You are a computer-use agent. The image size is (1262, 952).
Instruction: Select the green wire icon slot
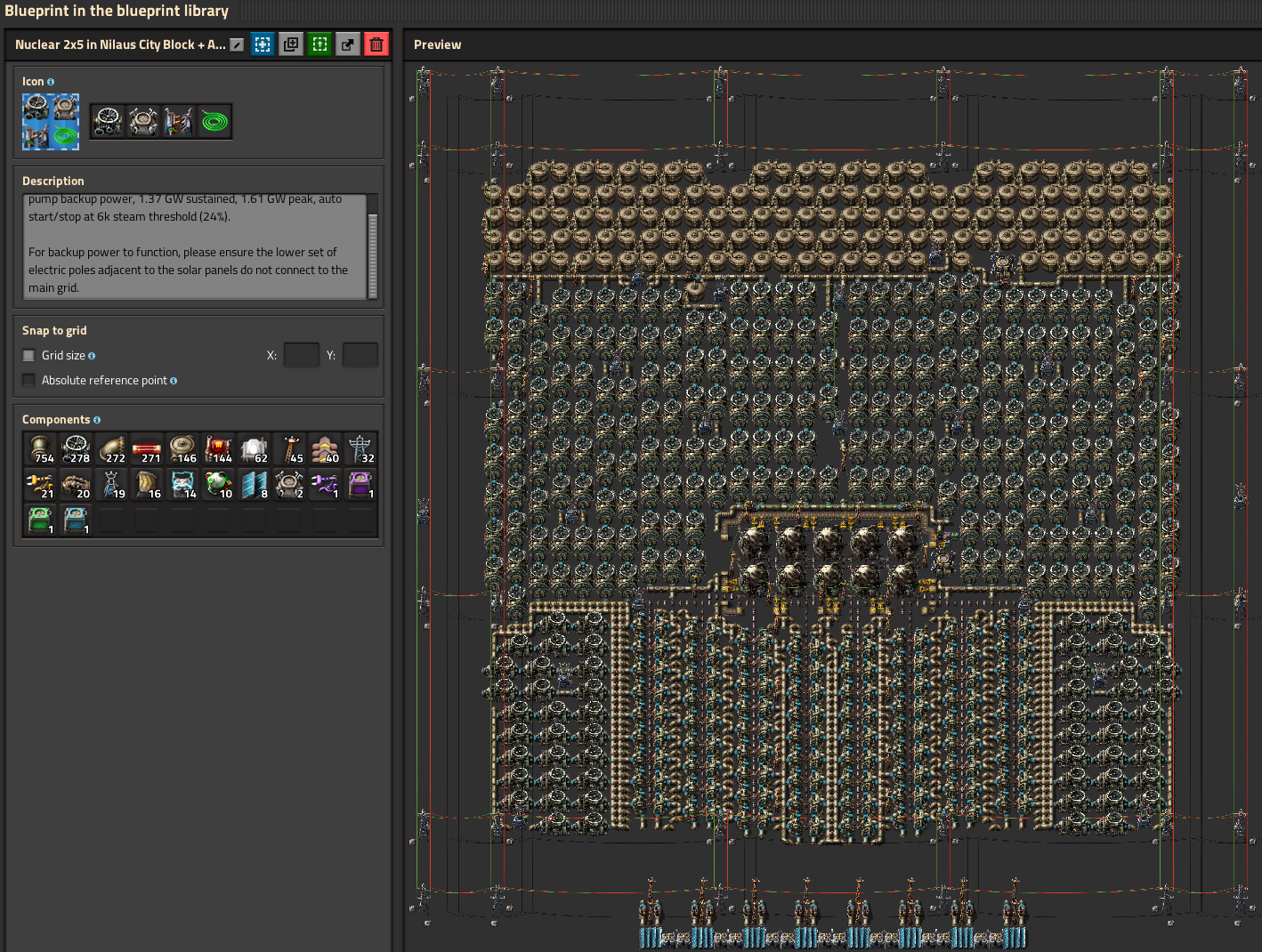214,121
